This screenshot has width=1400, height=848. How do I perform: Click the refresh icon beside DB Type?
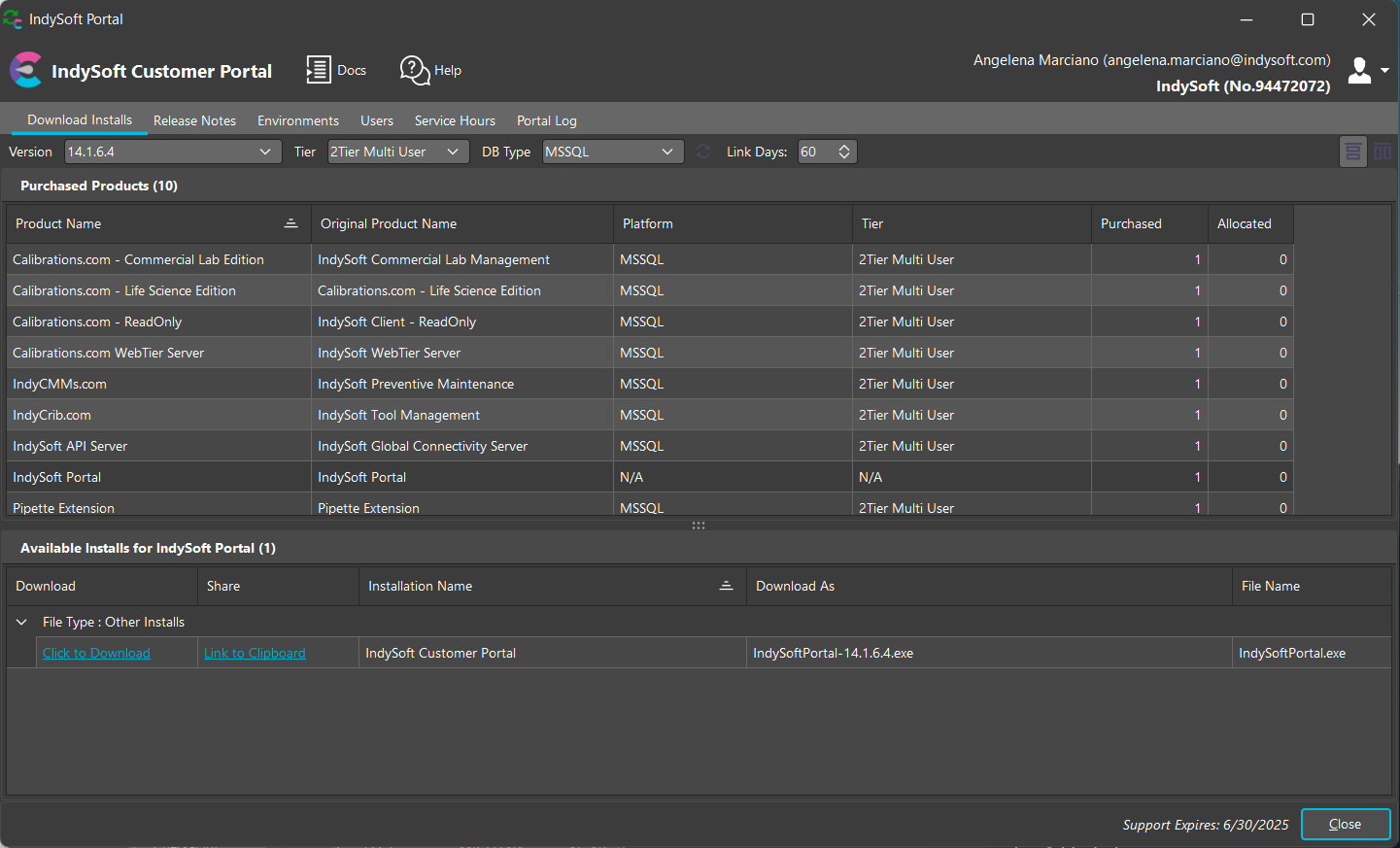(x=703, y=152)
